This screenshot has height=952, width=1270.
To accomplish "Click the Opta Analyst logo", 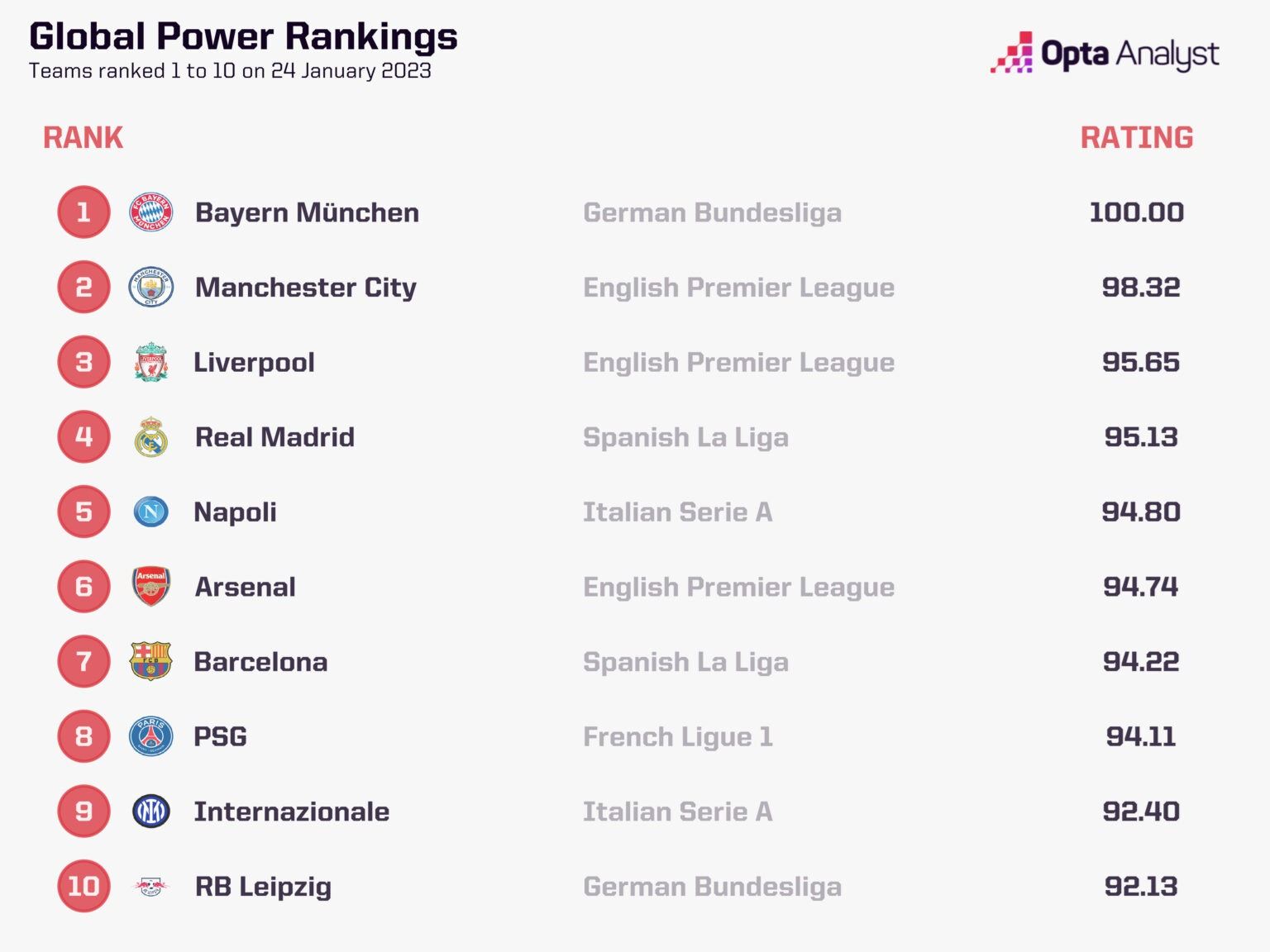I will pyautogui.click(x=1105, y=54).
